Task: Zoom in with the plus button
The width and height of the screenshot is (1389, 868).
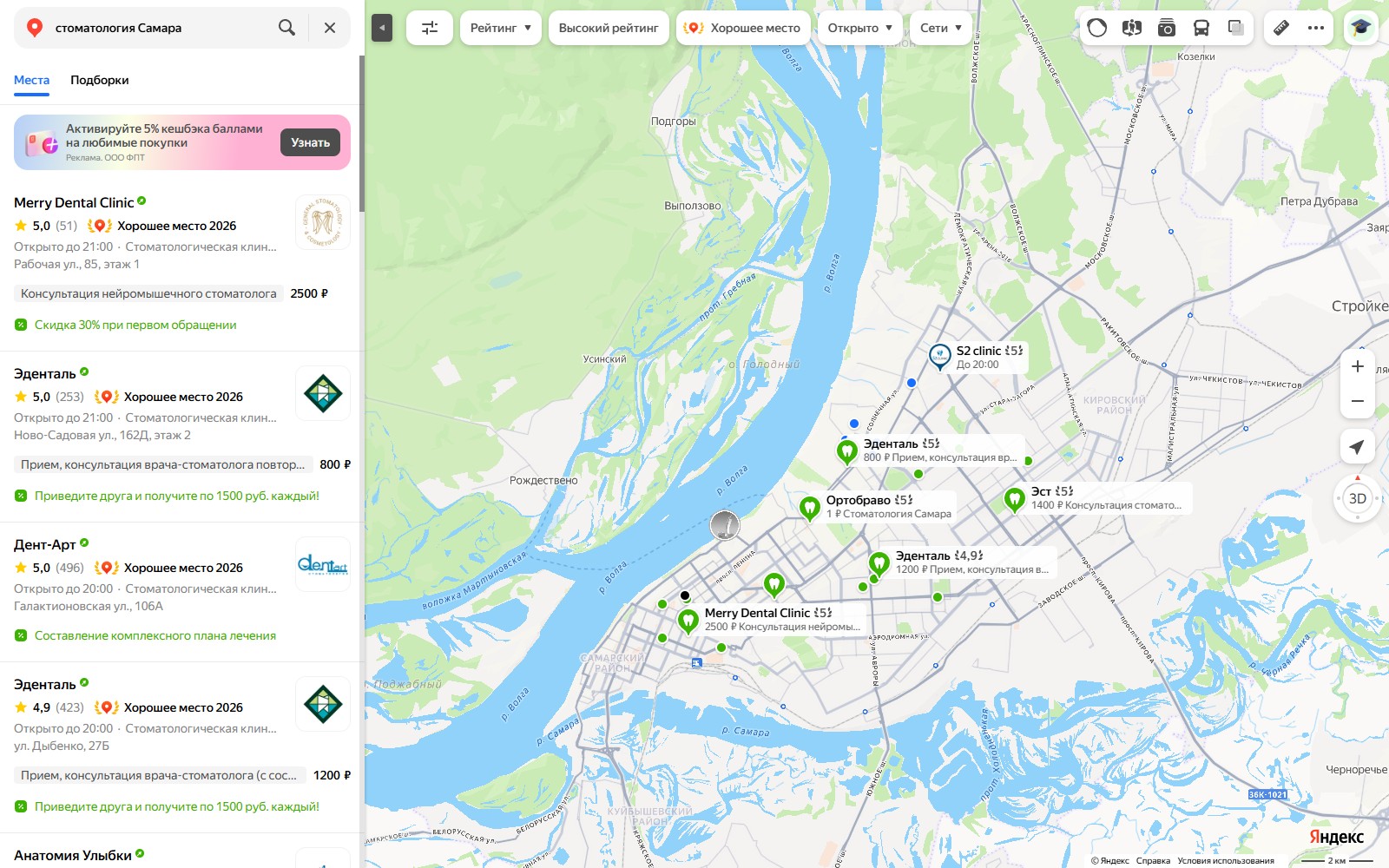Action: 1358,366
